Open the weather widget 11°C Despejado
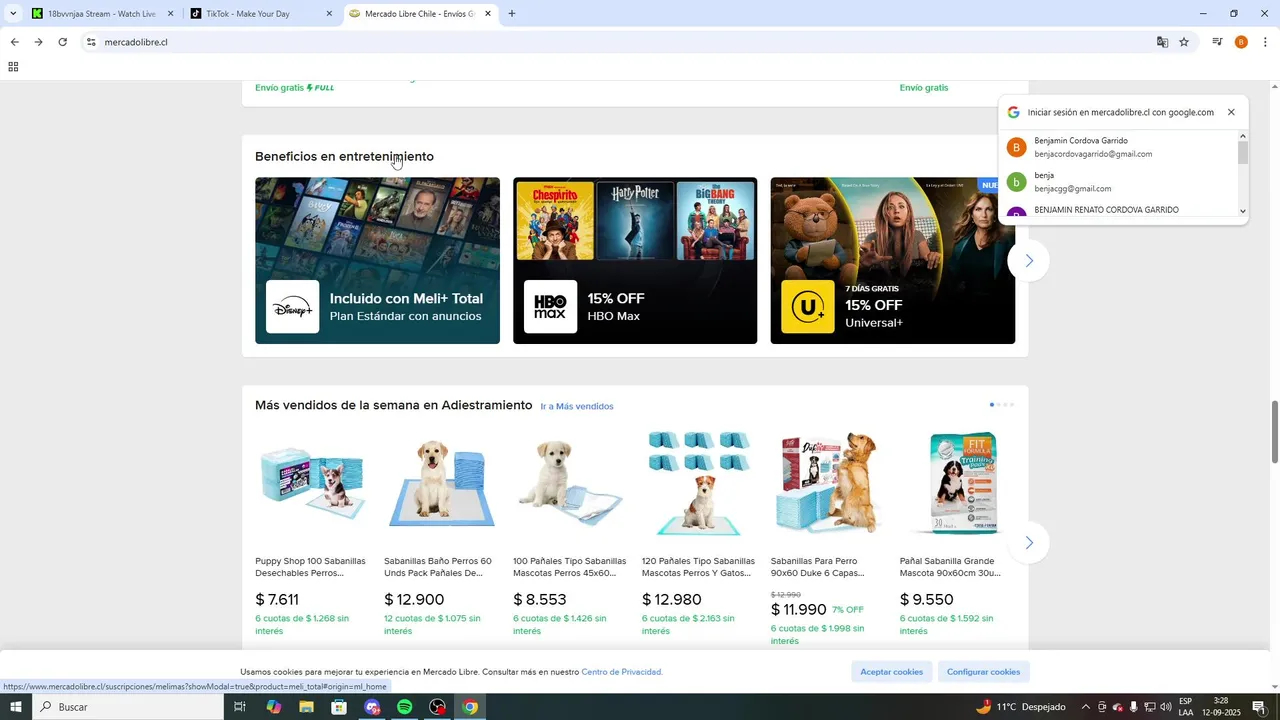1280x720 pixels. 1021,707
